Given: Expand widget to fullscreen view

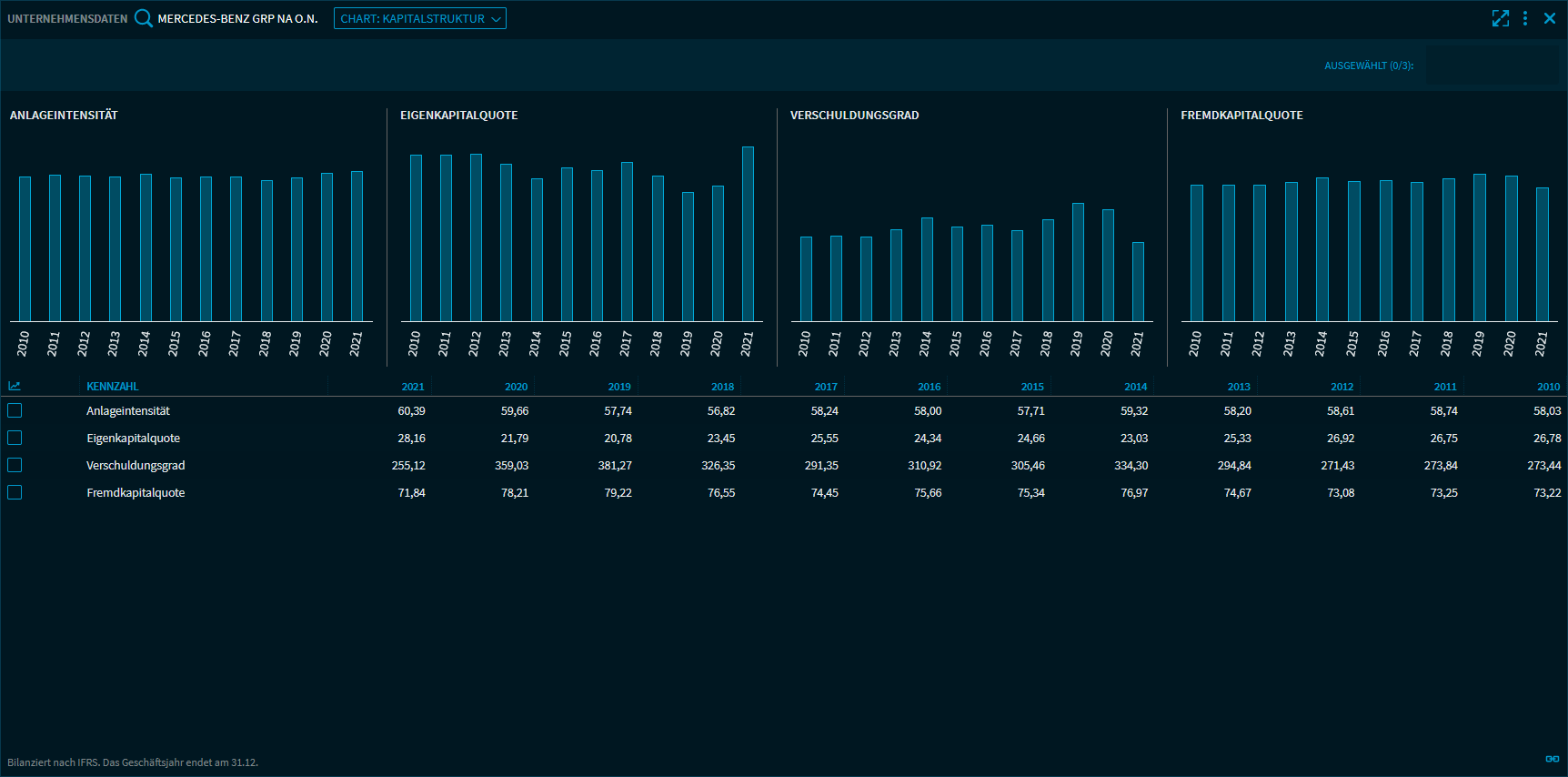Looking at the screenshot, I should tap(1500, 18).
